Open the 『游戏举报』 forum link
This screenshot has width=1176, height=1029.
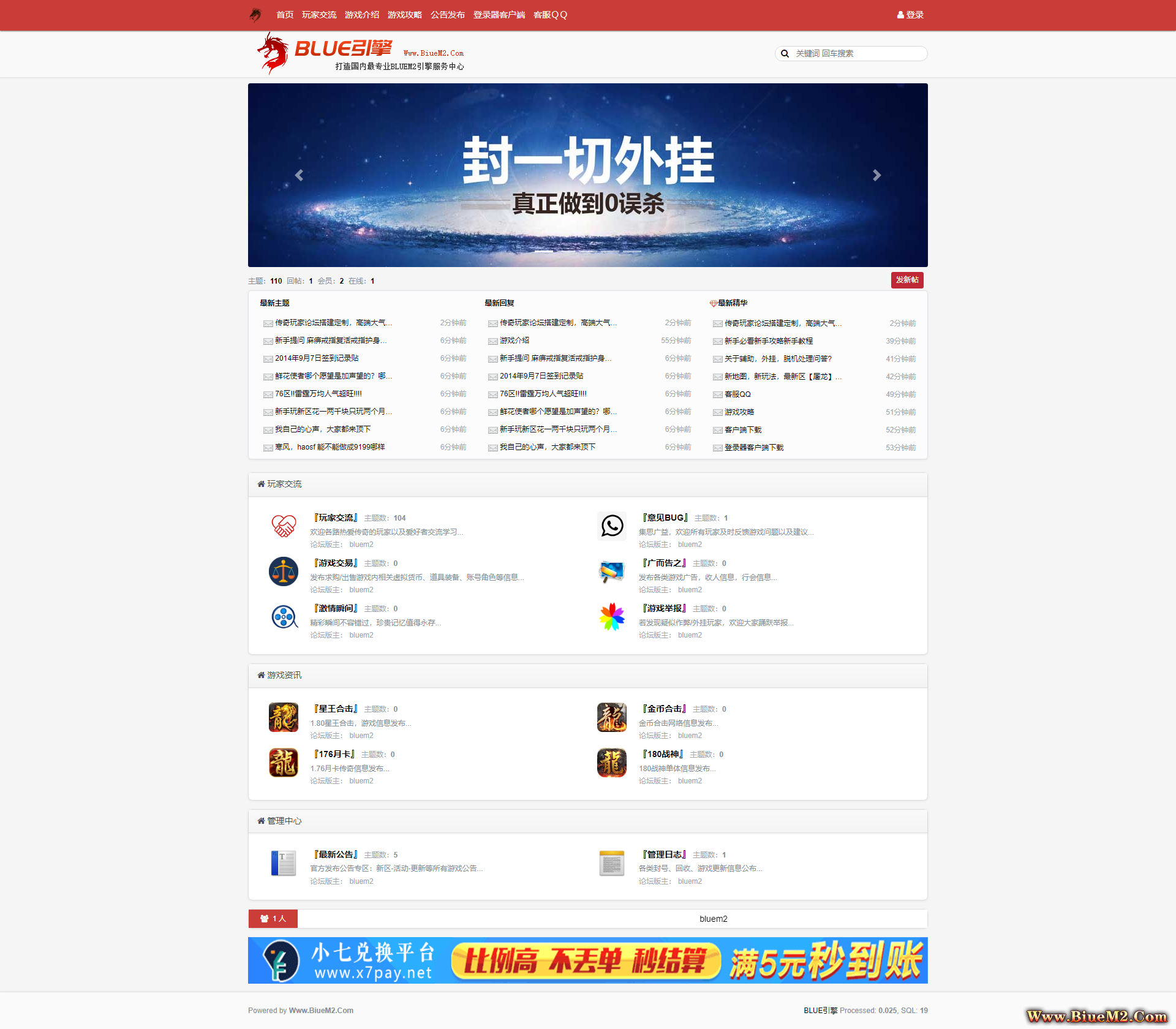(x=663, y=608)
